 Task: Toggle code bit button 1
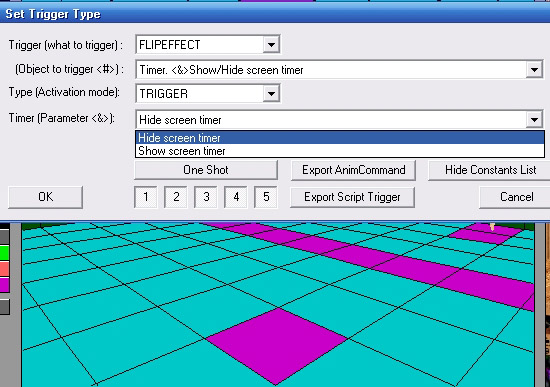point(146,197)
